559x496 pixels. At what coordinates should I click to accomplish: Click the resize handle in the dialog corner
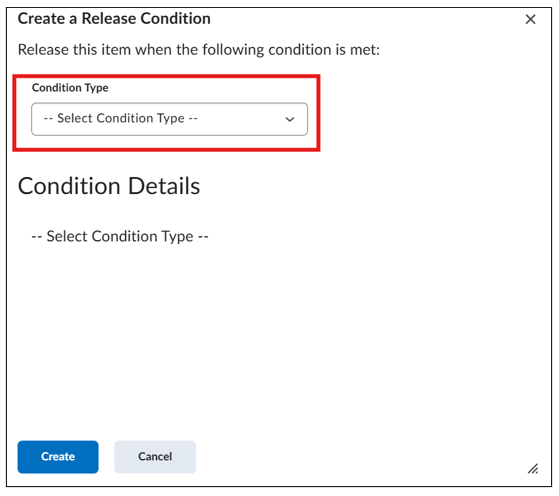(x=533, y=469)
